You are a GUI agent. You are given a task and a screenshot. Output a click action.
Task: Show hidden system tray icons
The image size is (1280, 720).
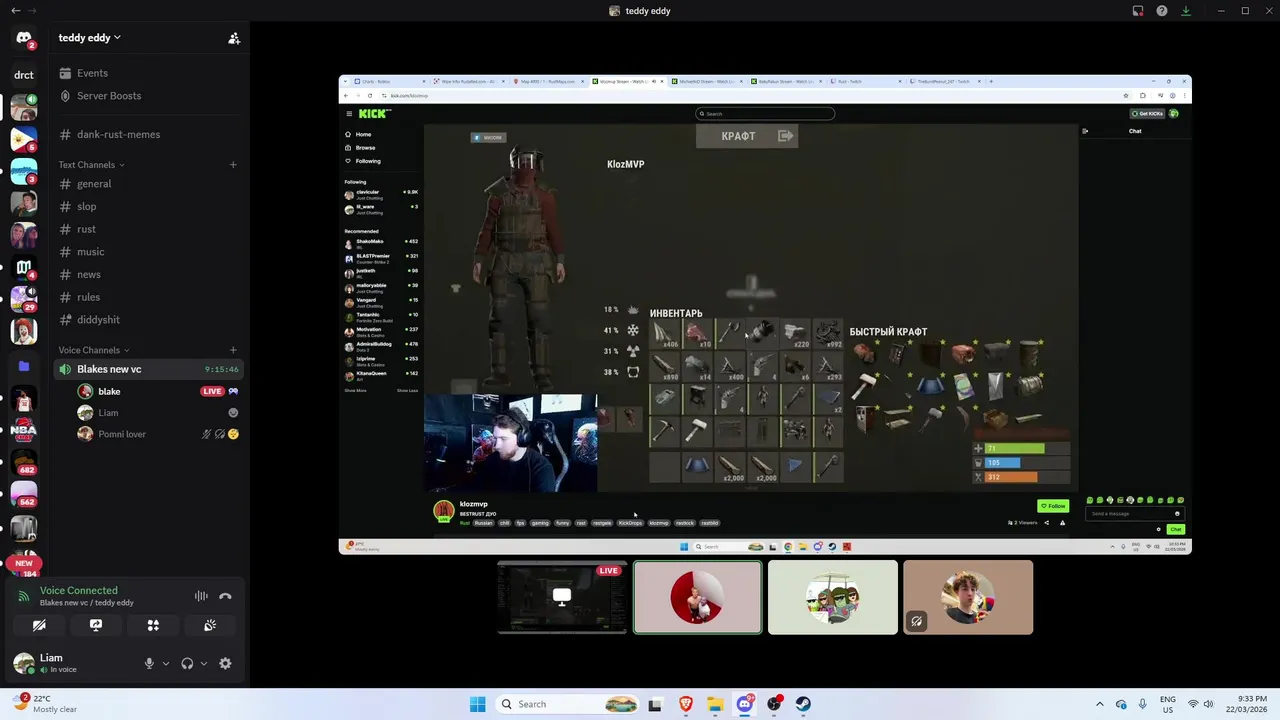1099,704
